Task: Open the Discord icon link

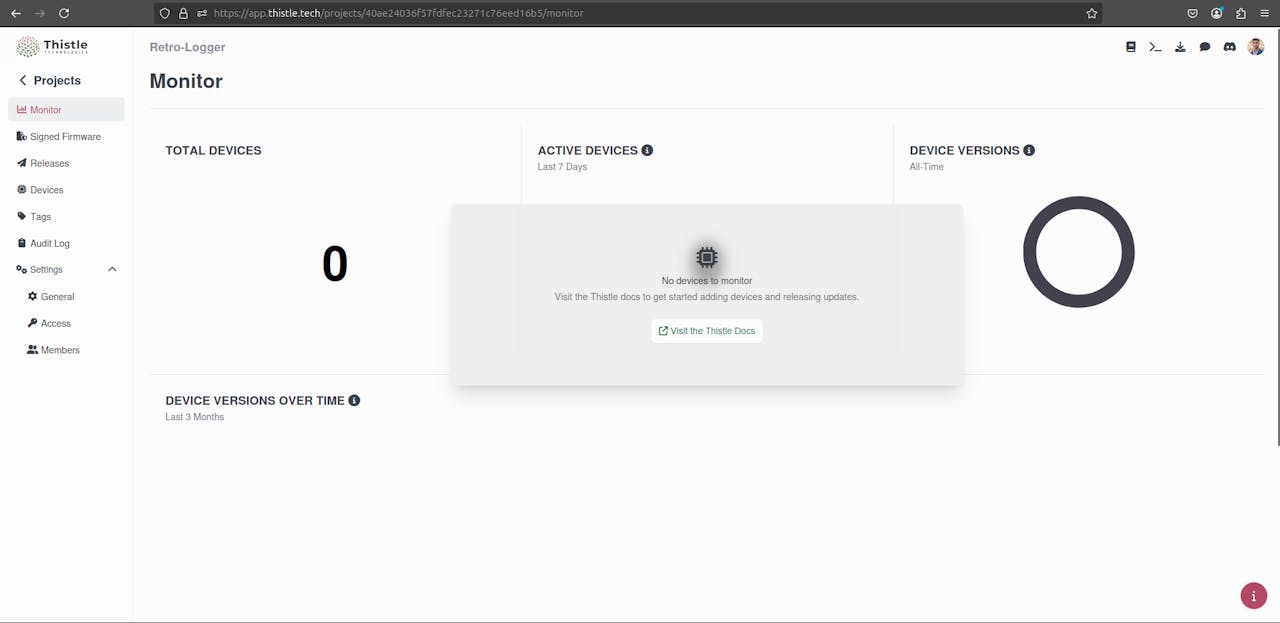Action: [x=1230, y=47]
